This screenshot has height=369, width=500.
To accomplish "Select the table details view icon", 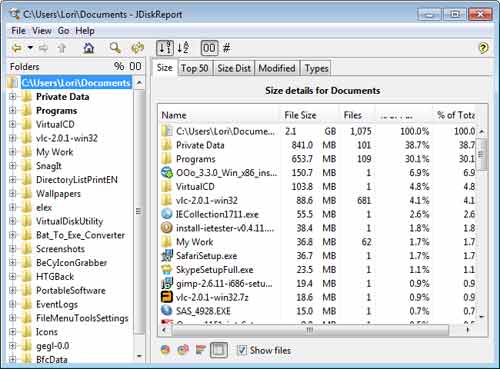I will pyautogui.click(x=219, y=350).
